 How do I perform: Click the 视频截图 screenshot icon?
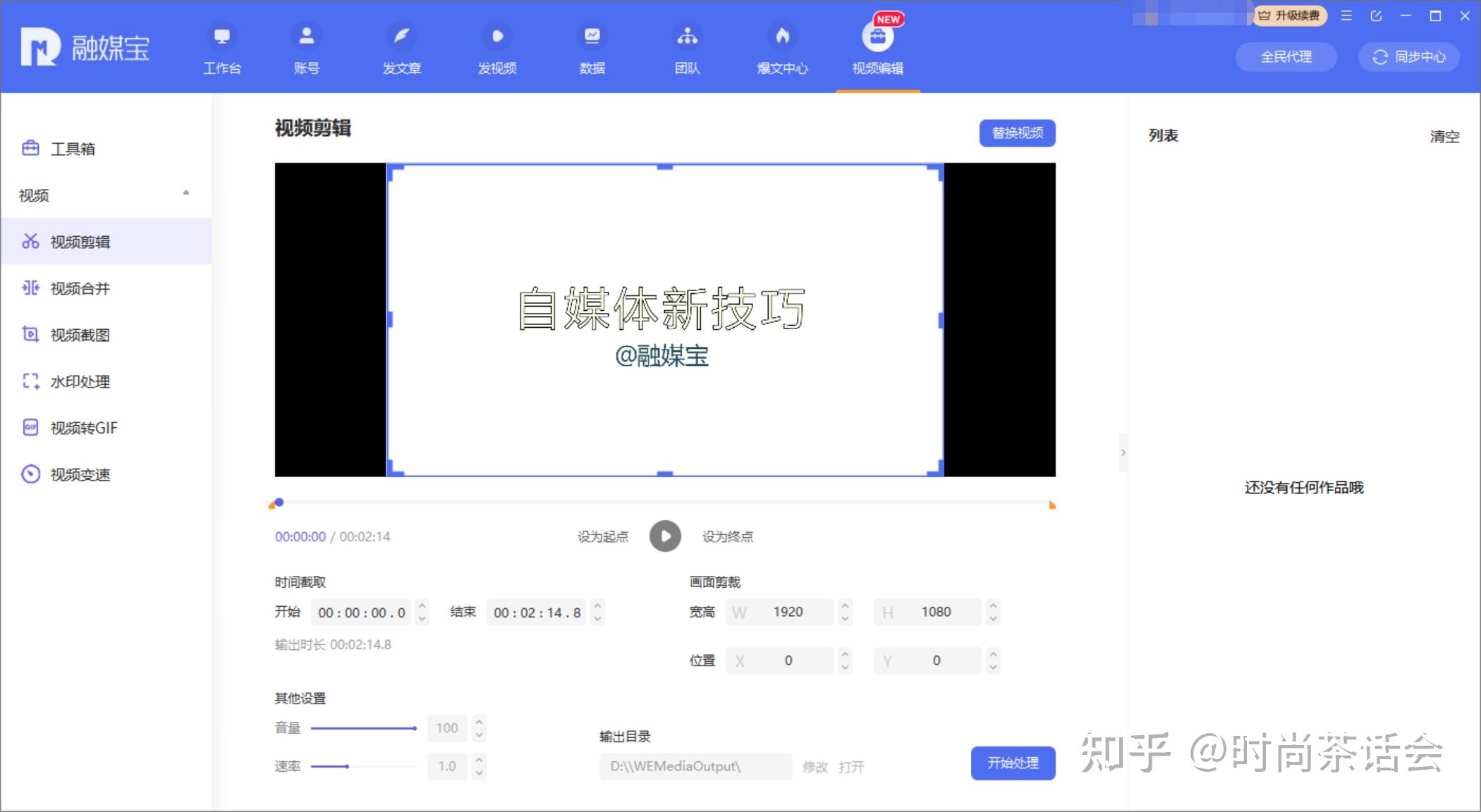(30, 334)
